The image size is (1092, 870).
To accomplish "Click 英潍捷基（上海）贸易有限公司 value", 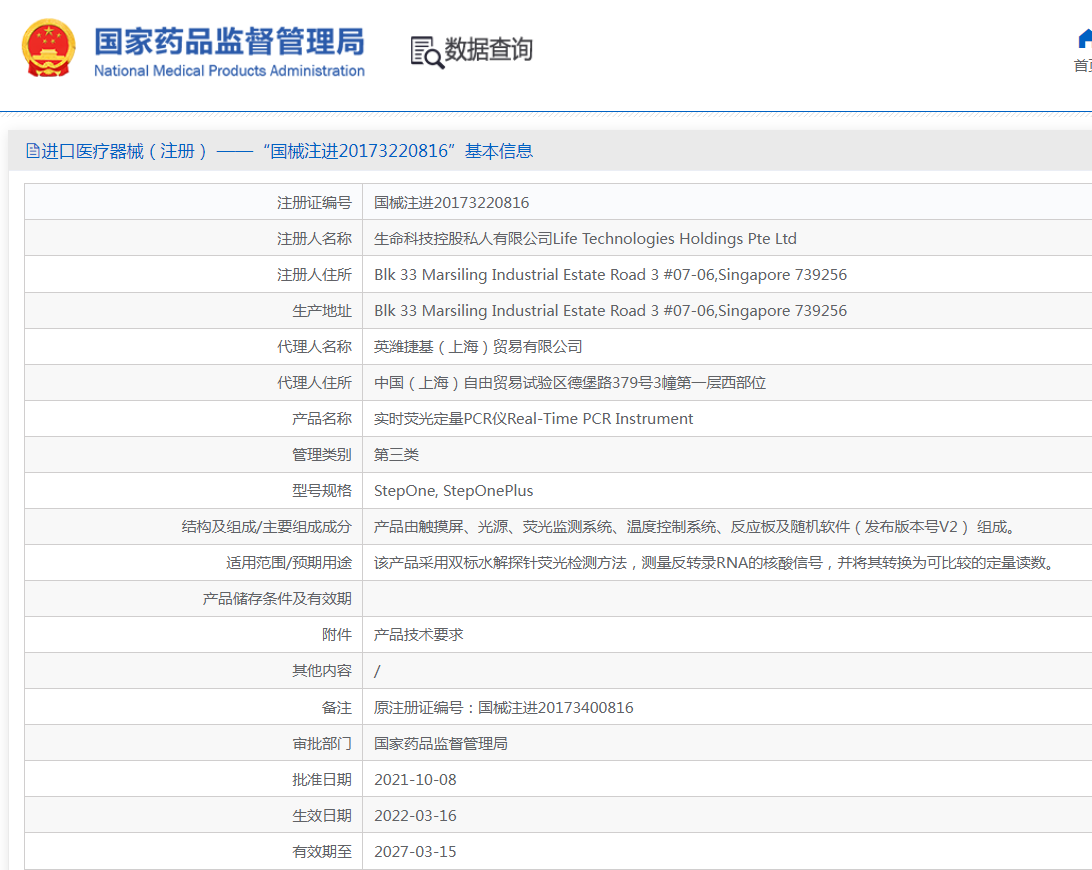I will pos(478,347).
